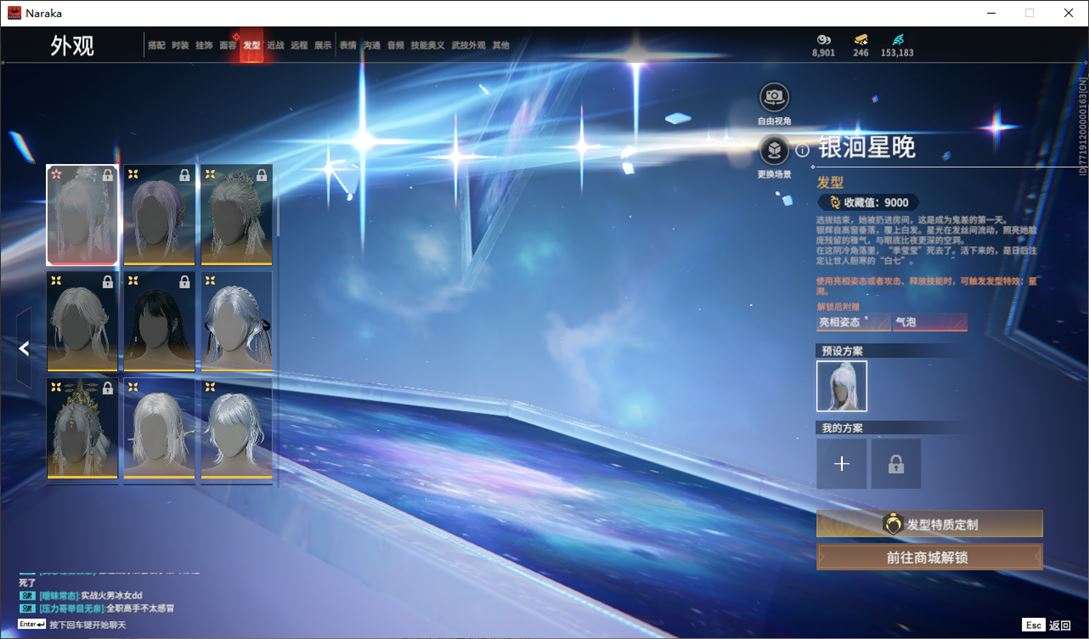Select the first locked white hairstyle thumbnail
1089x639 pixels.
point(82,215)
